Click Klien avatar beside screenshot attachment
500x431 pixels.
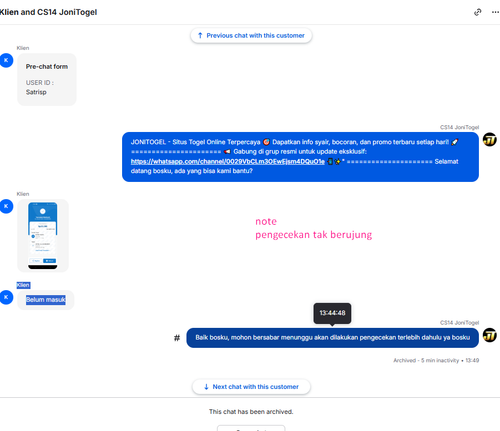tap(6, 206)
